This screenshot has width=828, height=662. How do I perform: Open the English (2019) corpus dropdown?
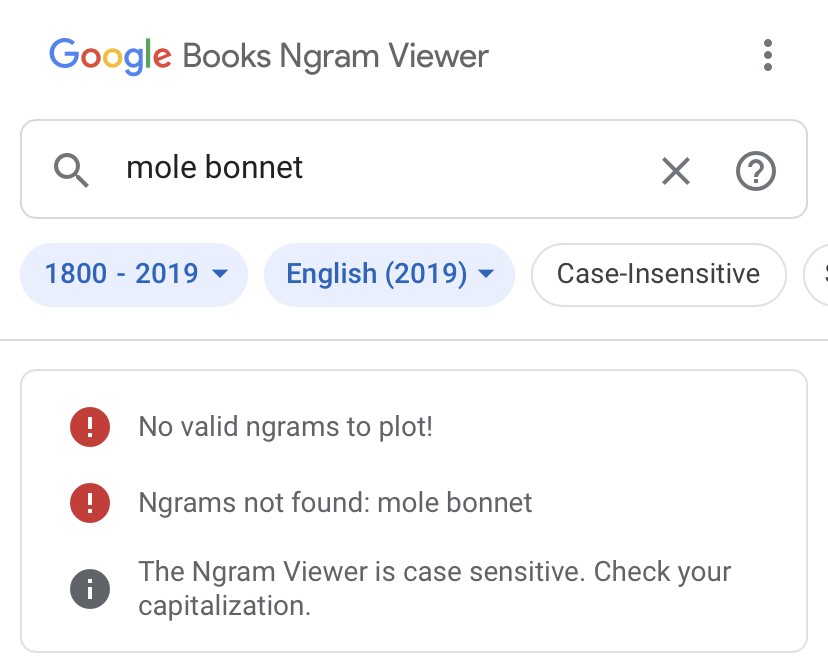376,274
